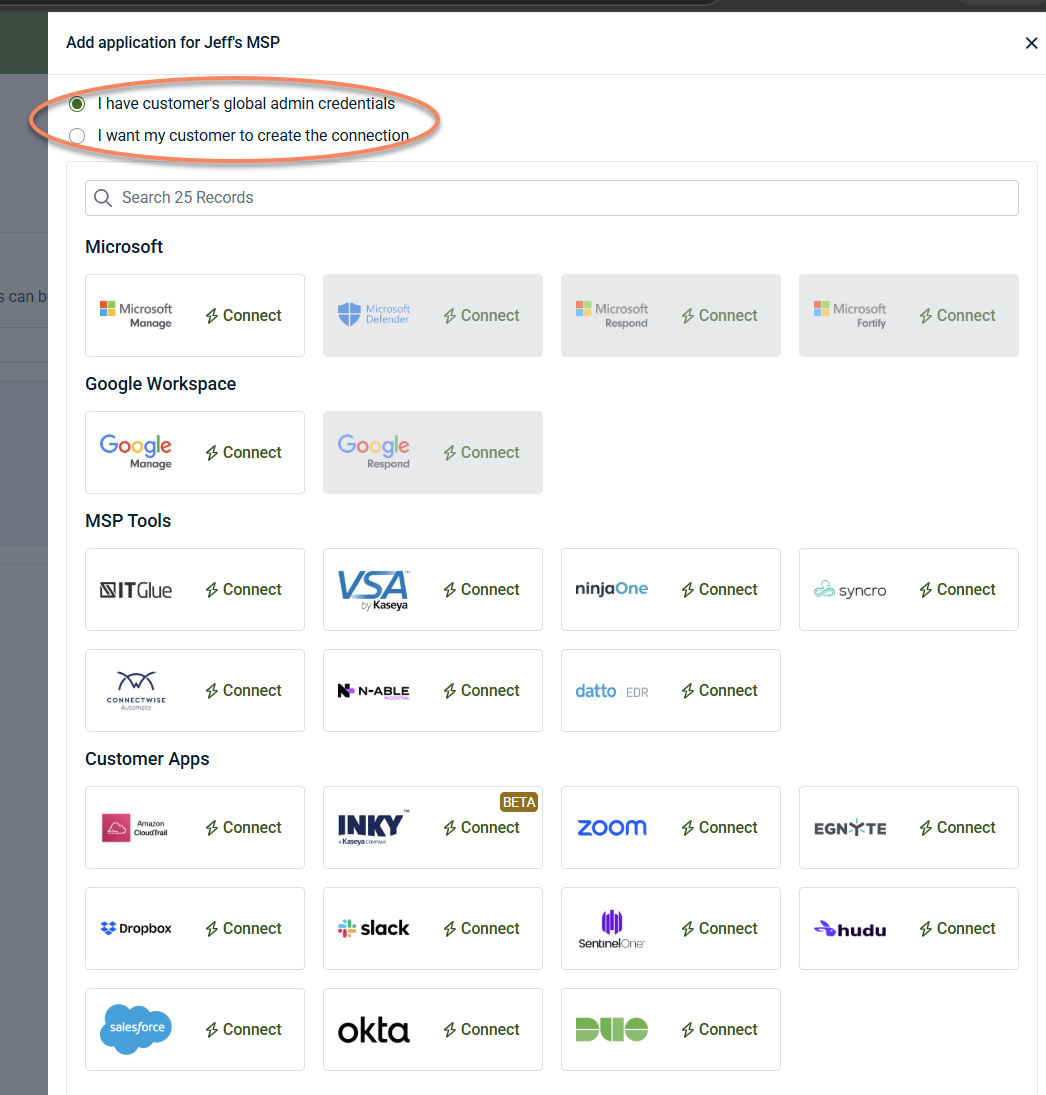Click the NinjaOne logo
The height and width of the screenshot is (1095, 1046).
pos(612,589)
